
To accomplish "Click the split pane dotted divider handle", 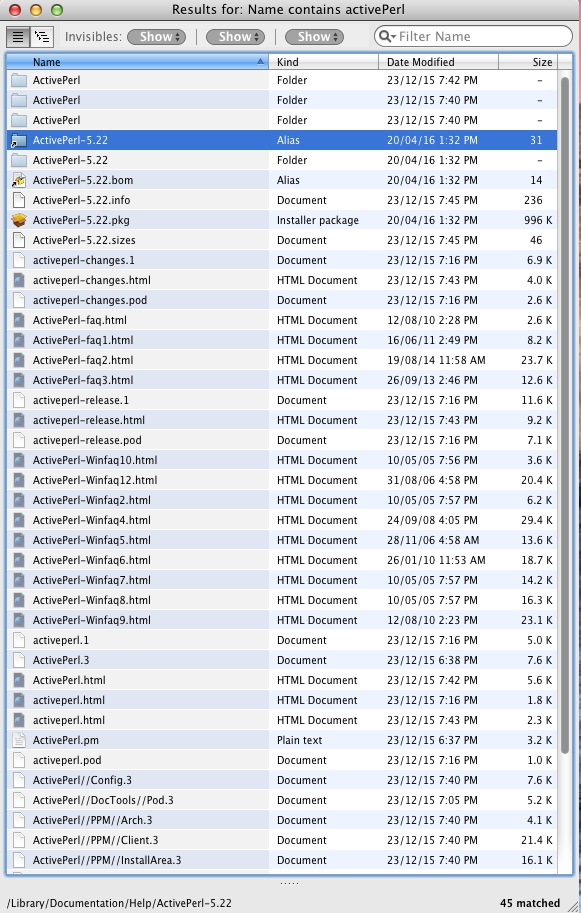I will click(x=289, y=883).
